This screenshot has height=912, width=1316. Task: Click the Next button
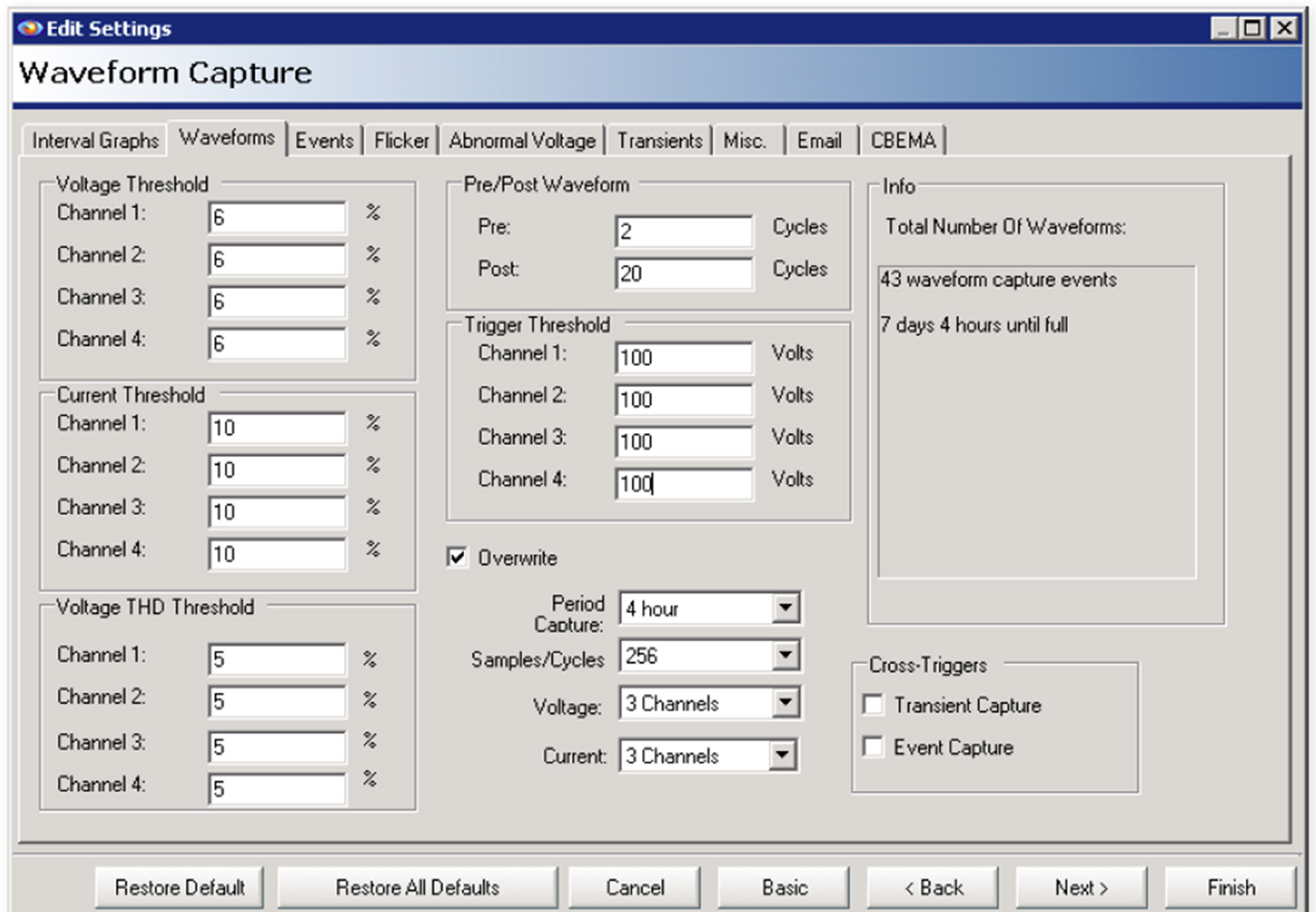click(x=1083, y=887)
